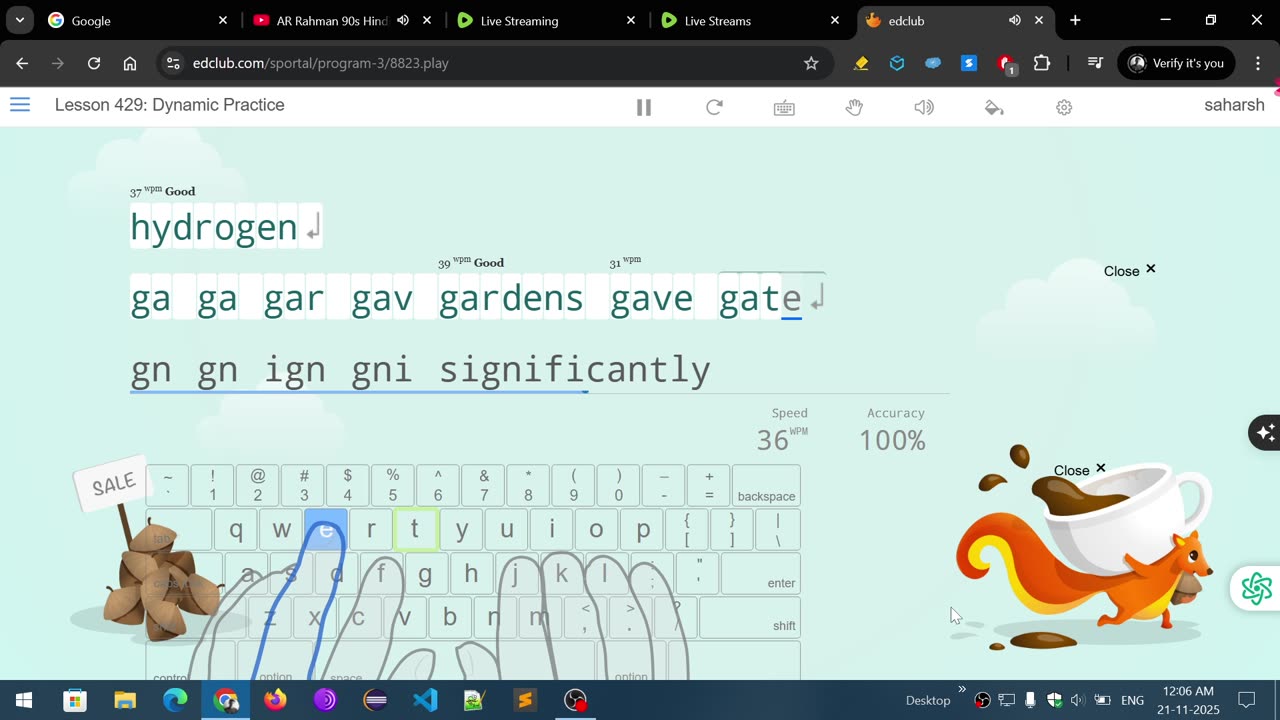The width and height of the screenshot is (1280, 720).
Task: Restart the lesson with the reload icon
Action: [714, 107]
